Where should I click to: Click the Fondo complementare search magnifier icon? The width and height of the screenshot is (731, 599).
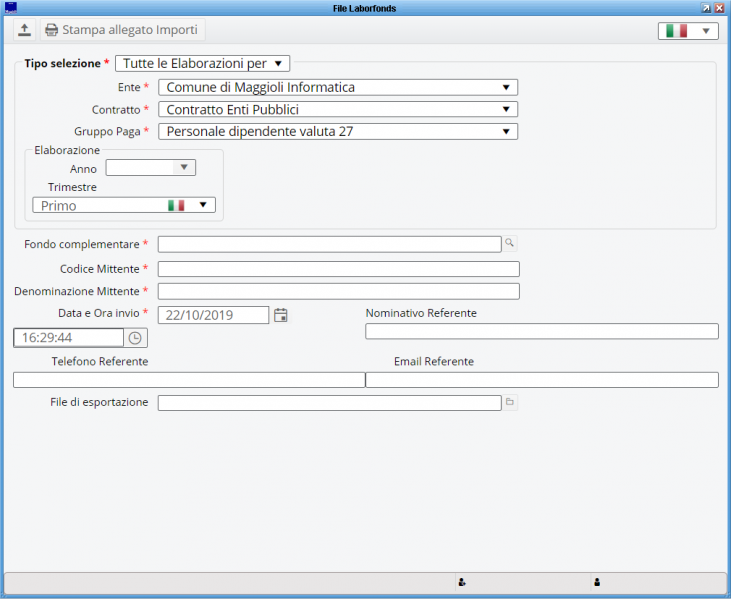pos(509,243)
